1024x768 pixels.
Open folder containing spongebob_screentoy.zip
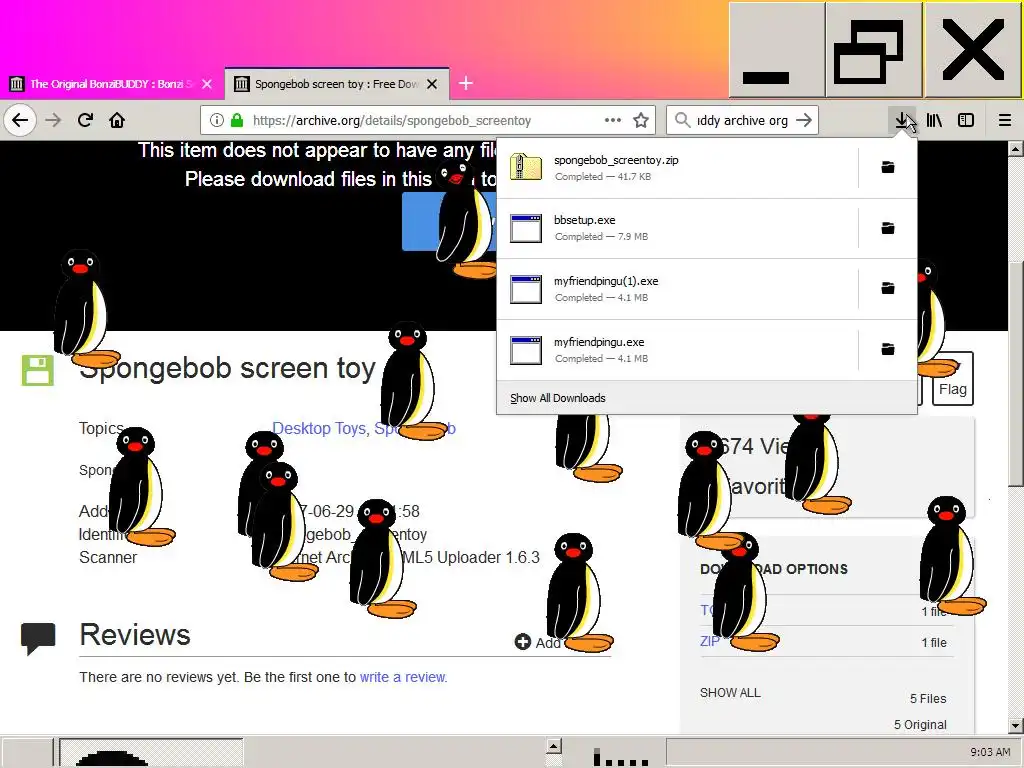pos(888,167)
